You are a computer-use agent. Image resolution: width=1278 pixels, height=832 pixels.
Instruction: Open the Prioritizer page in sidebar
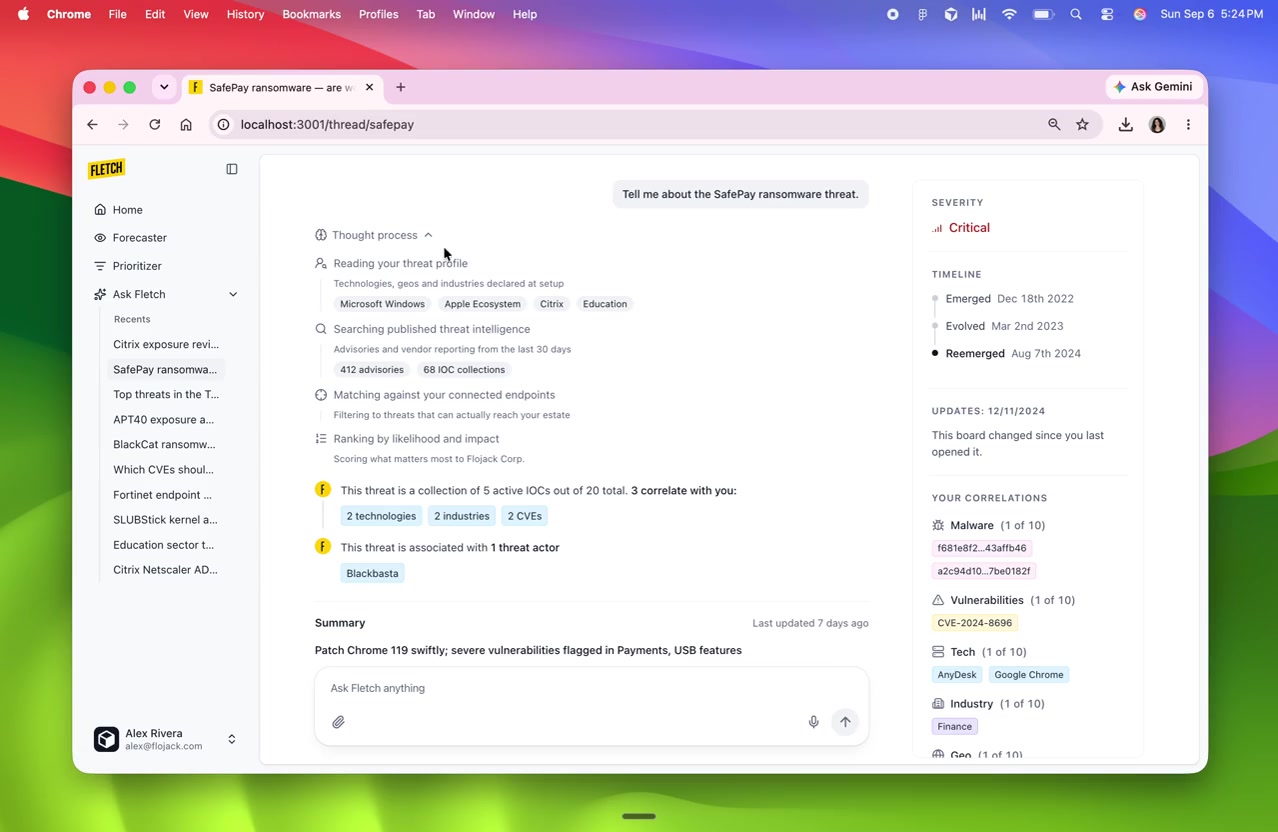coord(136,266)
